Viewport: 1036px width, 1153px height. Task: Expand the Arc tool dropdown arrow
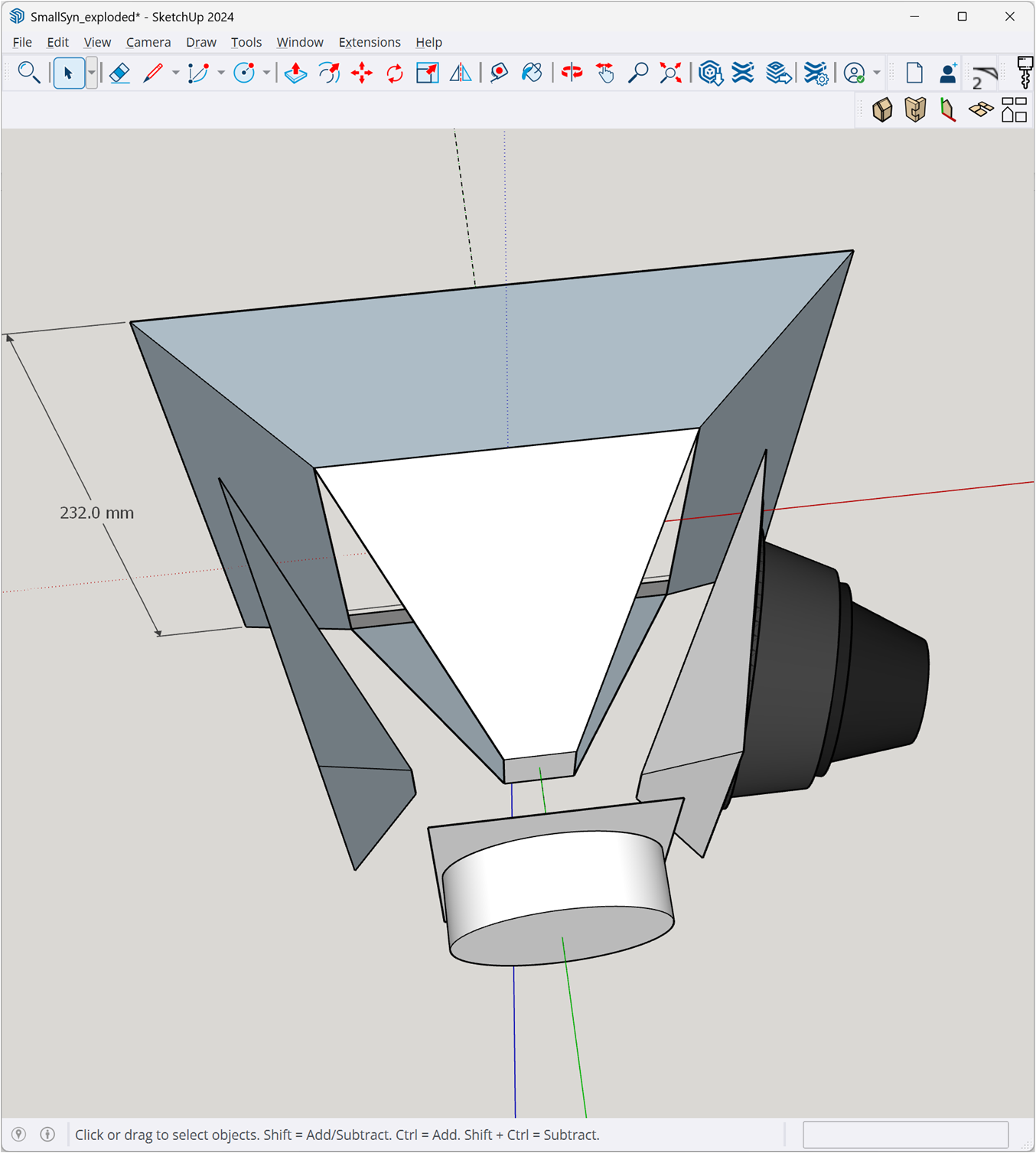(221, 73)
